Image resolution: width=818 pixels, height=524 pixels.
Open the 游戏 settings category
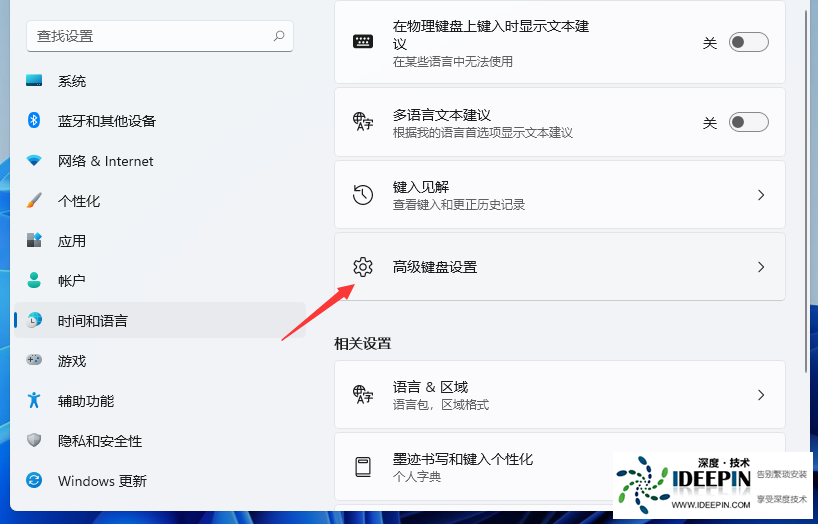(x=160, y=361)
